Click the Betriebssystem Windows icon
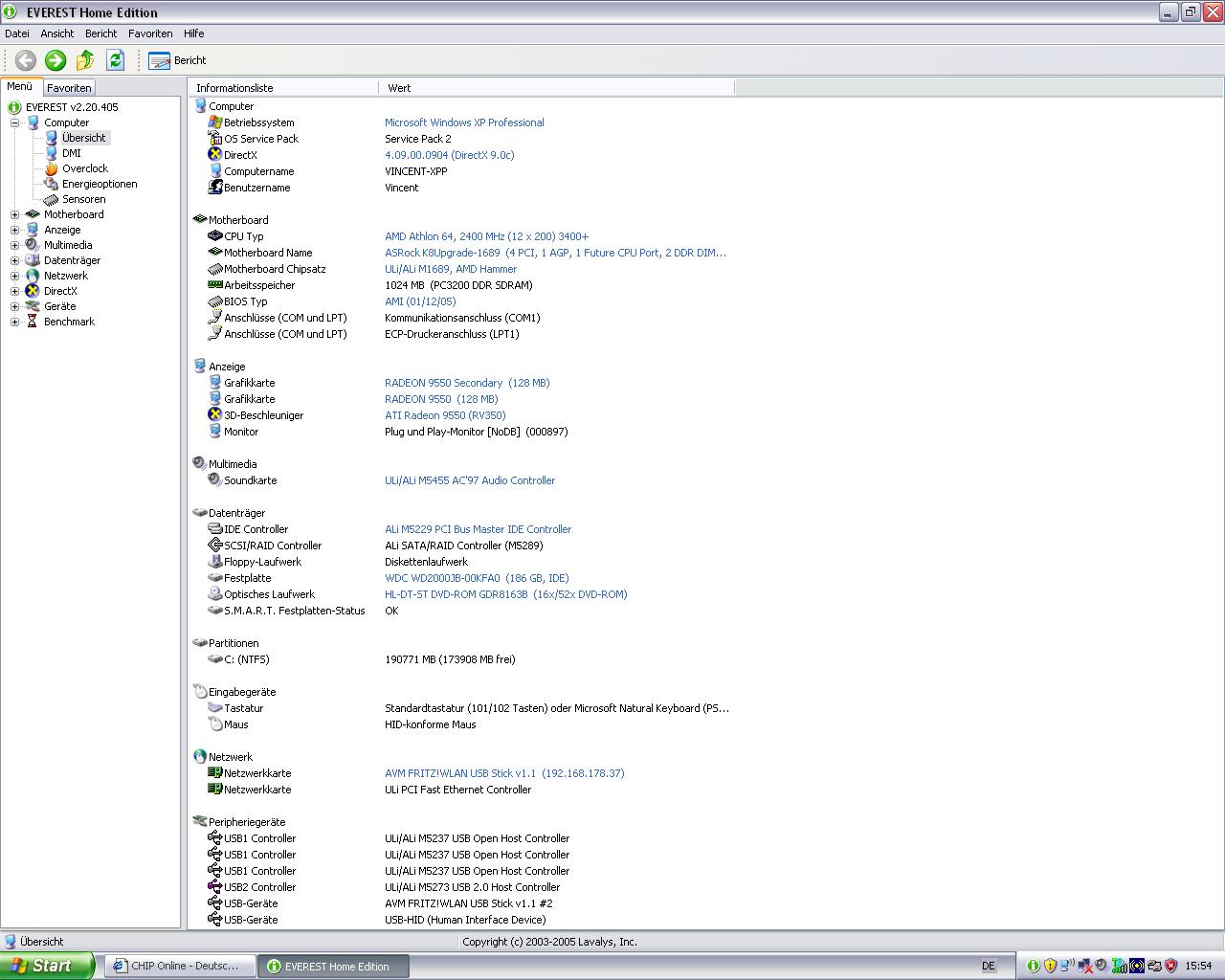The height and width of the screenshot is (980, 1225). [x=215, y=122]
